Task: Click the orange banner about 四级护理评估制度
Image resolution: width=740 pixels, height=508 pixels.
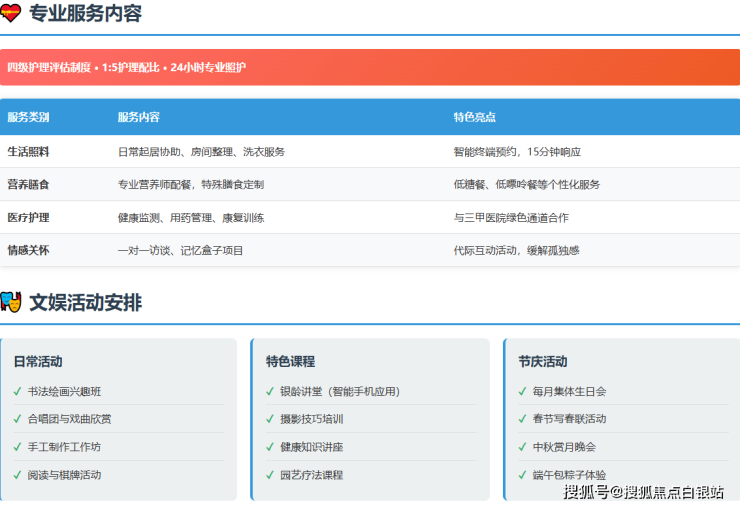Action: [369, 67]
